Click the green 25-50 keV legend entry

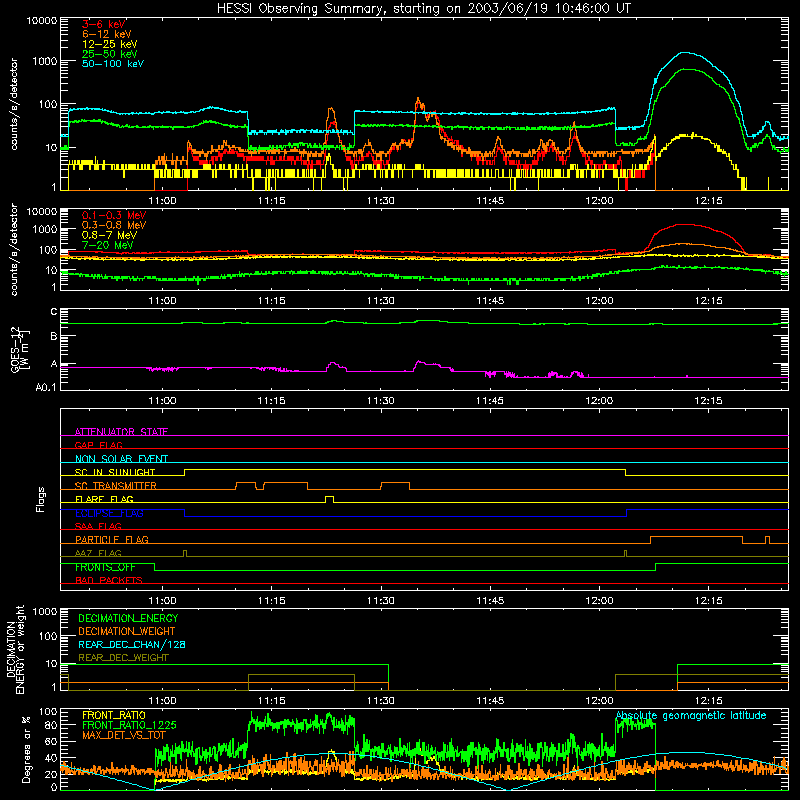[x=110, y=54]
